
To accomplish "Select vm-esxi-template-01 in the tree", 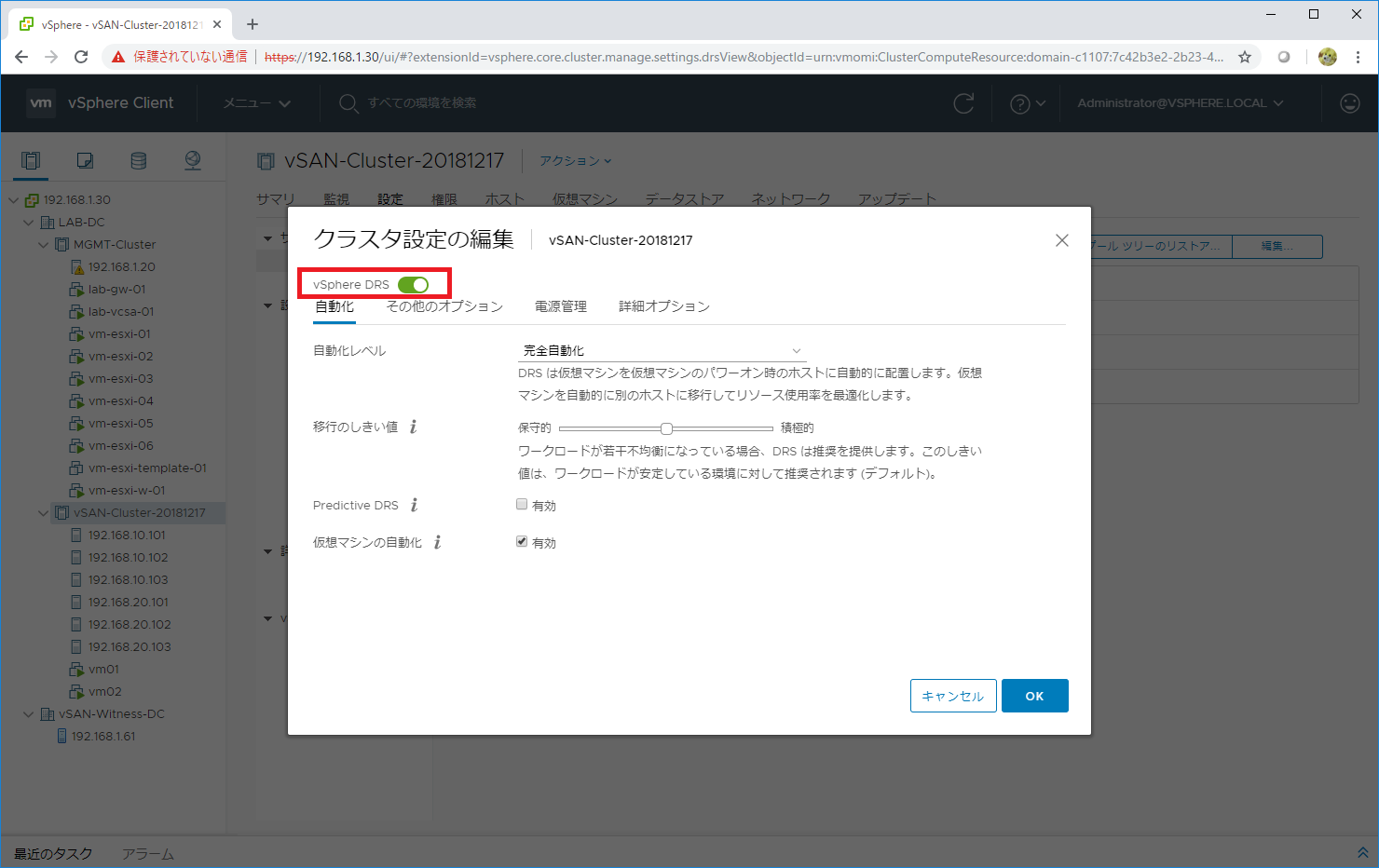I will [147, 468].
